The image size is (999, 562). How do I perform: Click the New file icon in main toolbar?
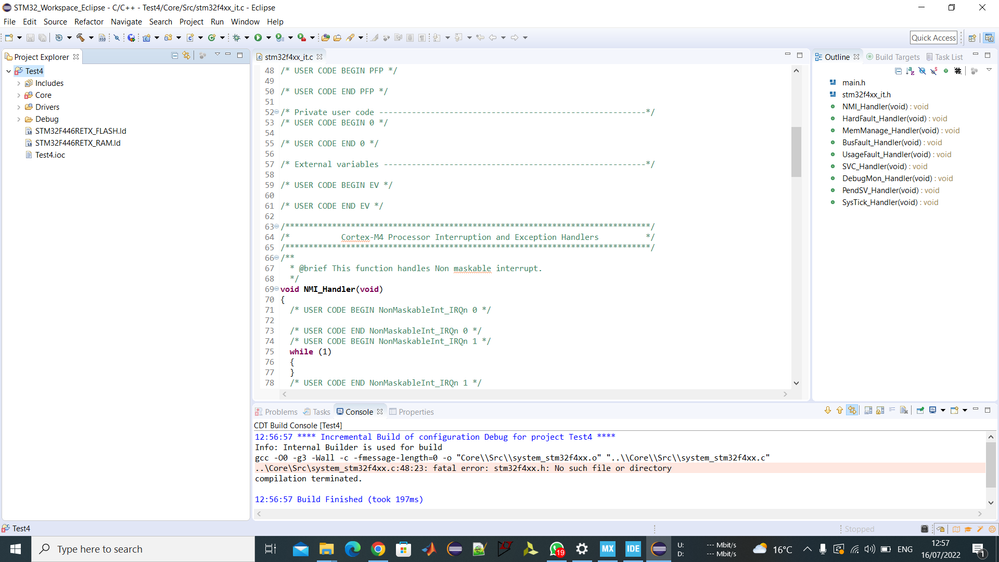(9, 38)
